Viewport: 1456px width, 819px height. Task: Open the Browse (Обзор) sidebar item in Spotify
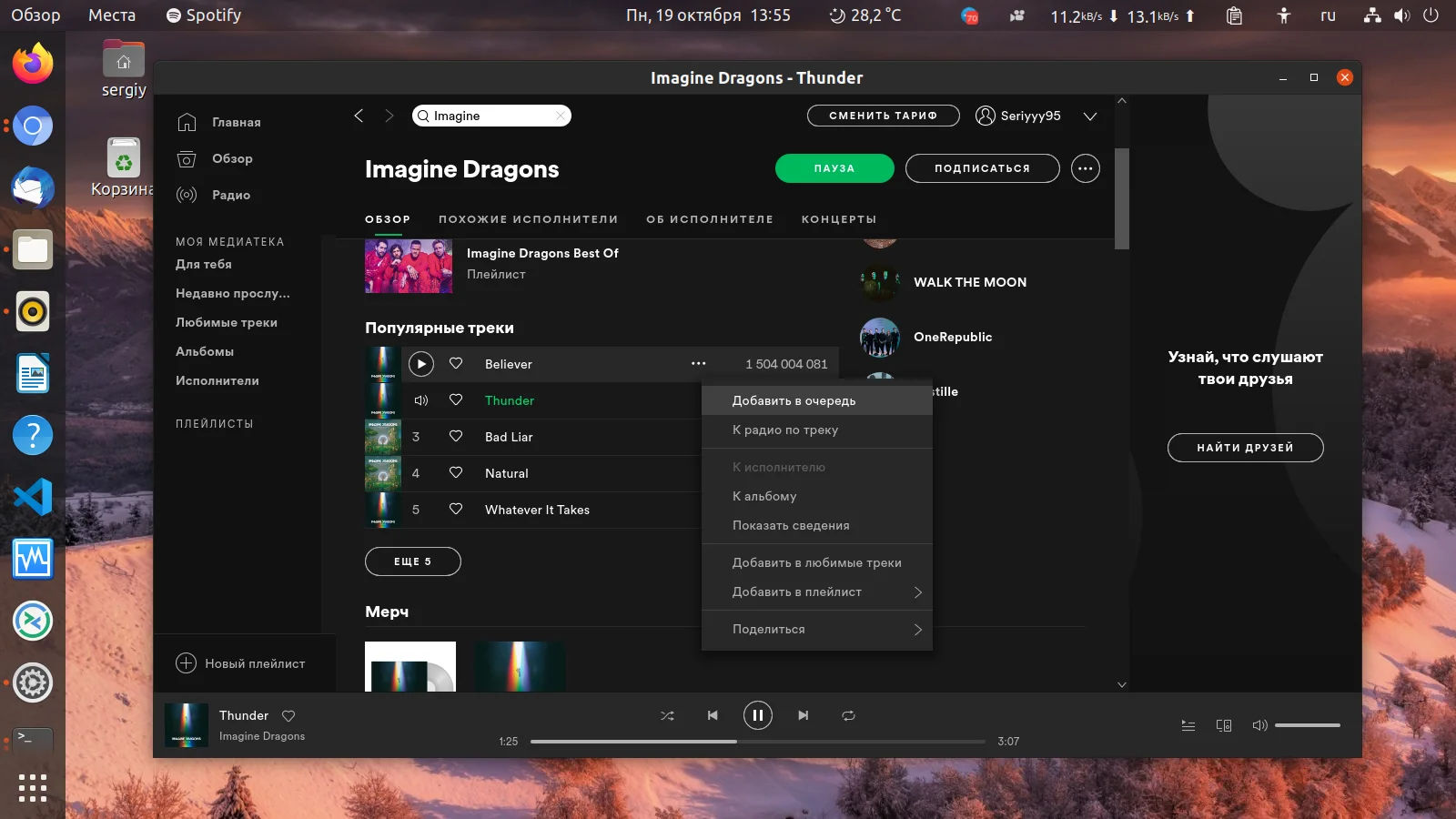pyautogui.click(x=215, y=158)
